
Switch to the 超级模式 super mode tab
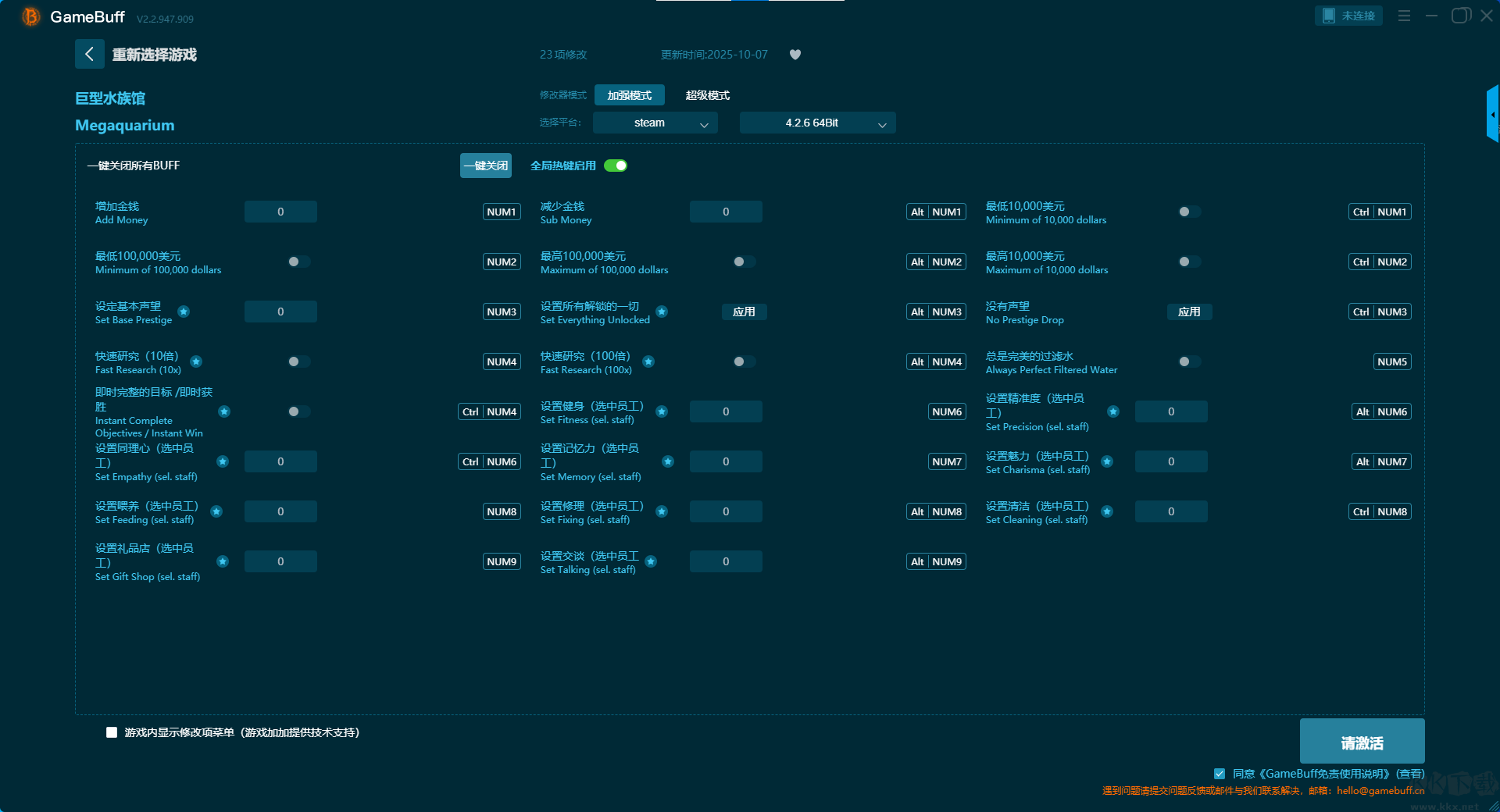708,95
